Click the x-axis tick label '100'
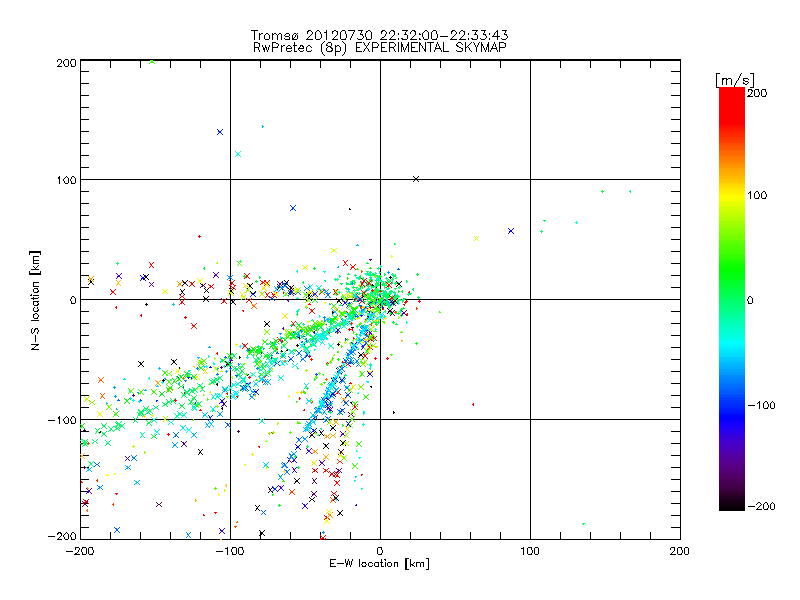800x600 pixels. (530, 551)
